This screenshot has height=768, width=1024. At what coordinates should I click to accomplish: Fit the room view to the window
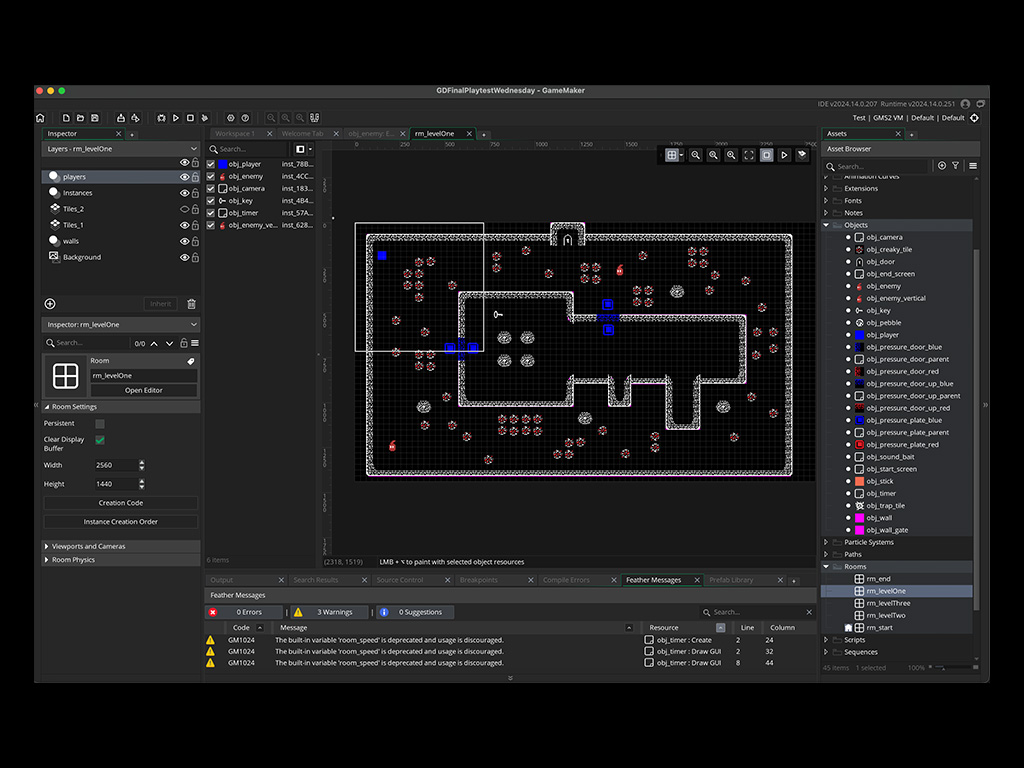(749, 153)
